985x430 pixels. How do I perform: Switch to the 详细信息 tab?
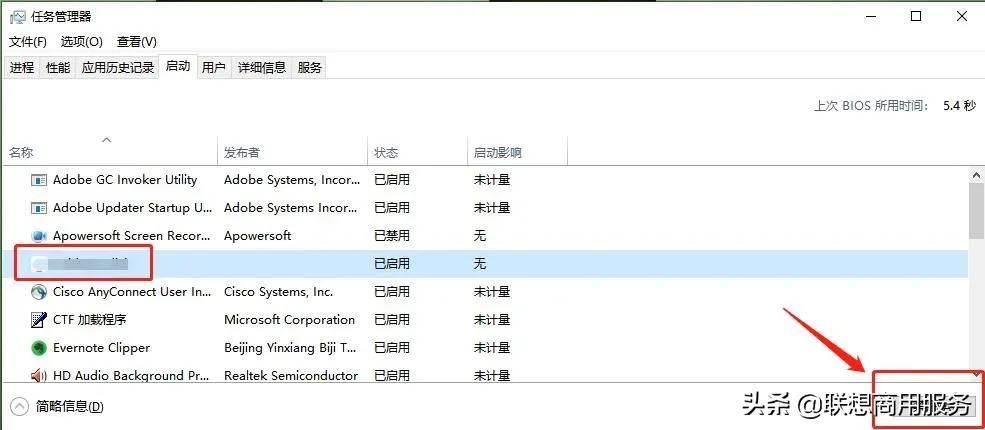(262, 68)
